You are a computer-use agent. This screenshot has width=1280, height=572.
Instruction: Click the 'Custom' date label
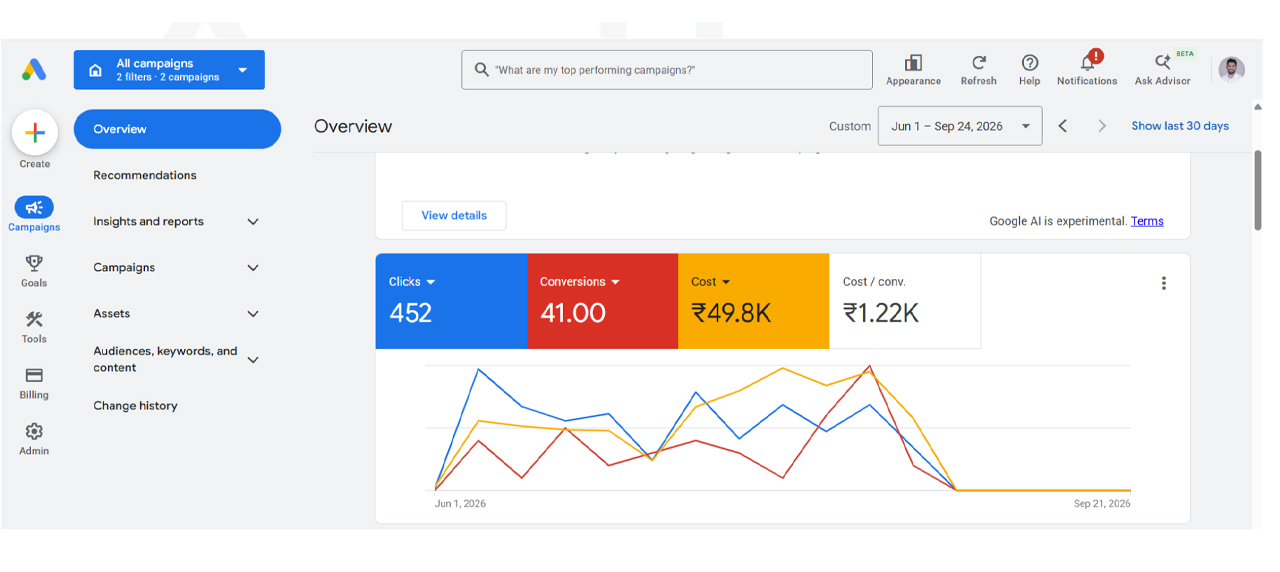(x=850, y=126)
